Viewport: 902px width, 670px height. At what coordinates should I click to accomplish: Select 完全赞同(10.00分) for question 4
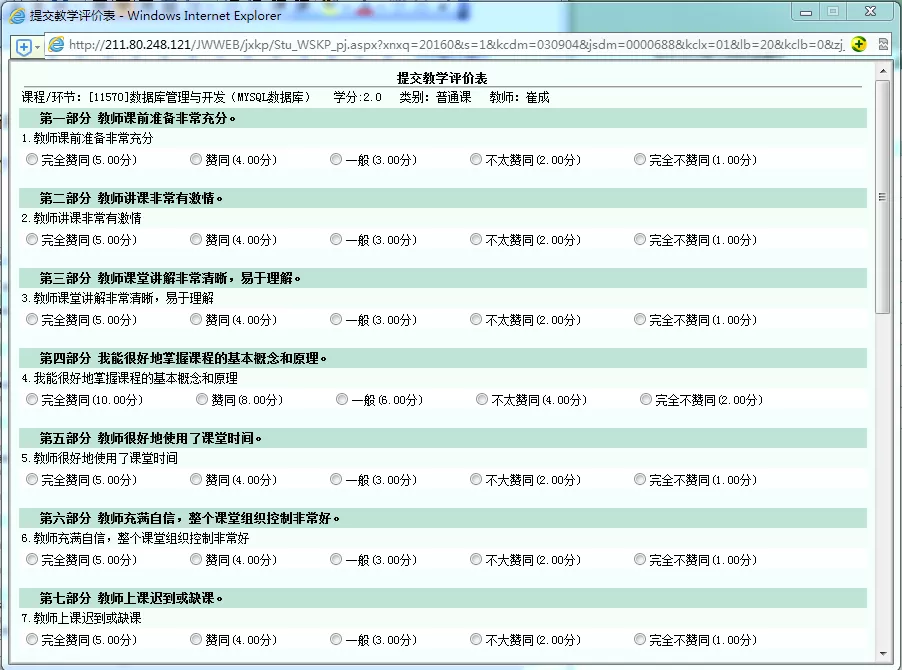[x=32, y=400]
